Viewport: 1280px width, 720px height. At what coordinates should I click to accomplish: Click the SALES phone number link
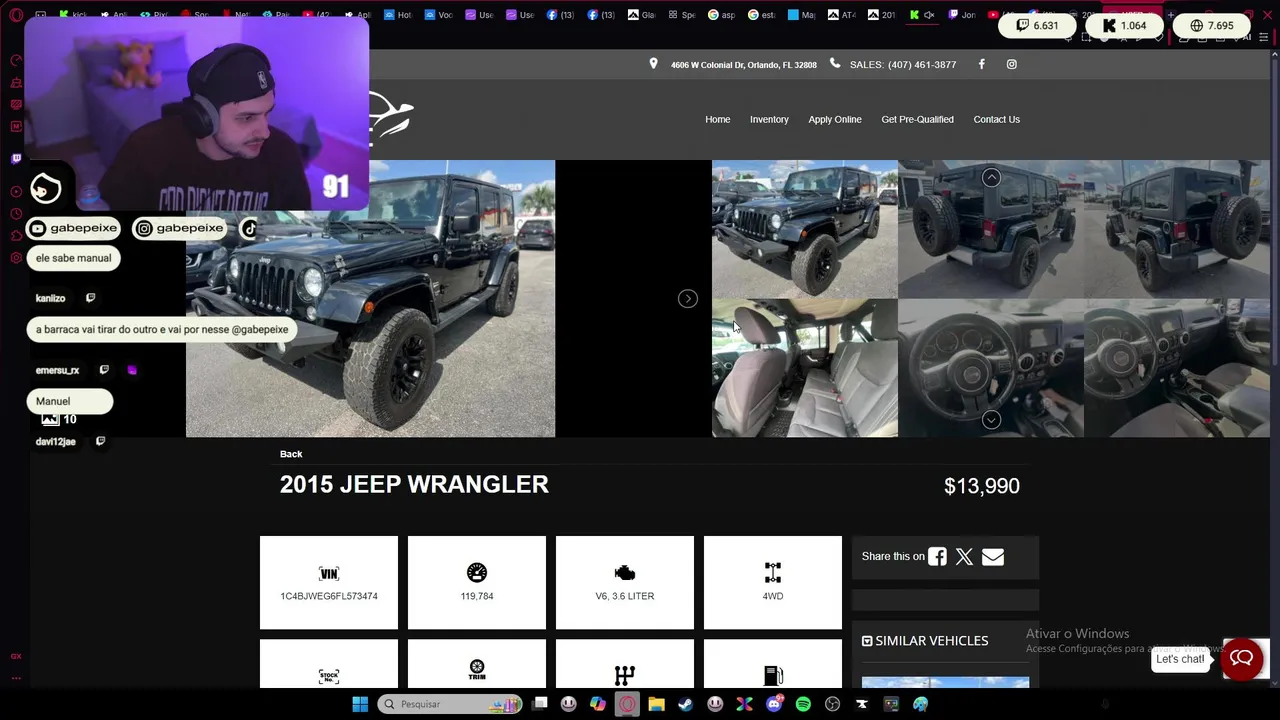click(903, 65)
